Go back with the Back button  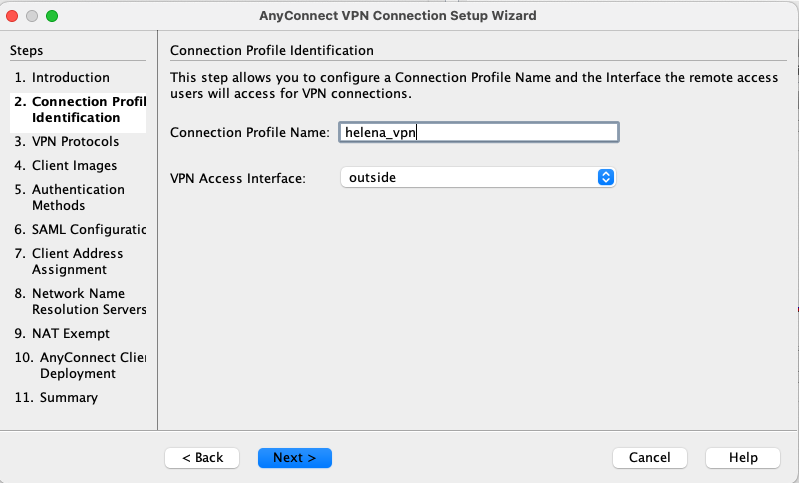202,457
